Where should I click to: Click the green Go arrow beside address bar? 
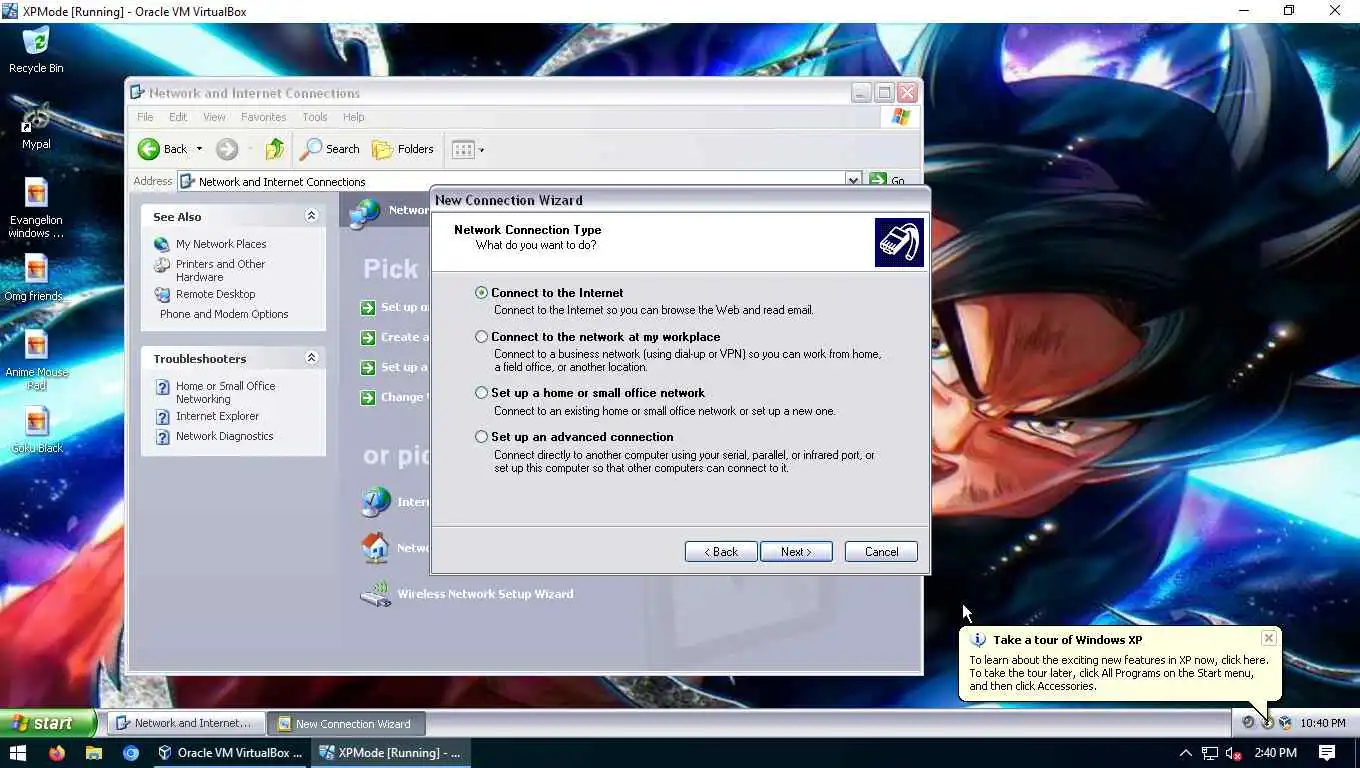point(878,180)
